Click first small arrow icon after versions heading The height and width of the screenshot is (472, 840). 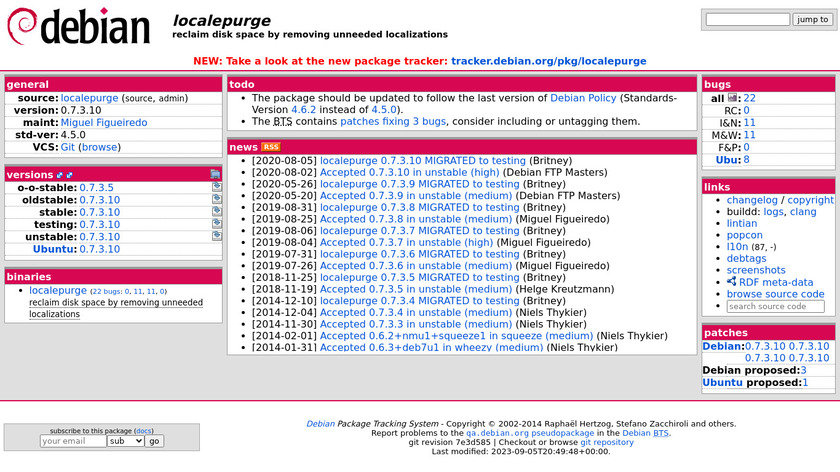pos(59,175)
